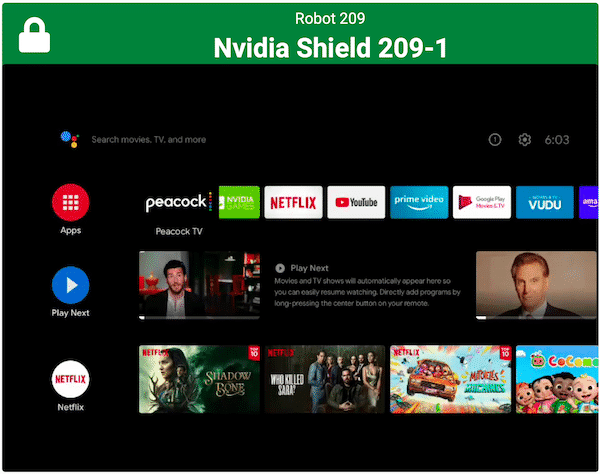
Task: Open the Shadow and Bone thumbnail
Action: pos(199,379)
